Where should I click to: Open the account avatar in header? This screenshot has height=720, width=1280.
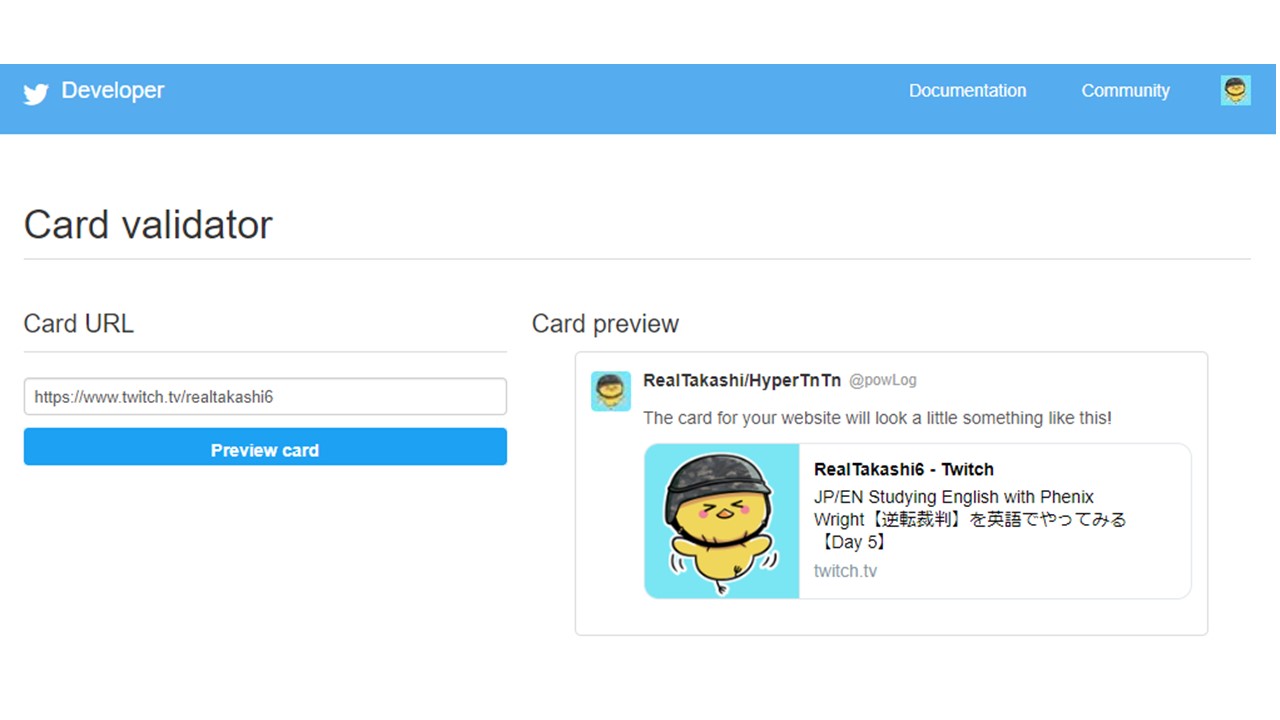click(x=1235, y=91)
